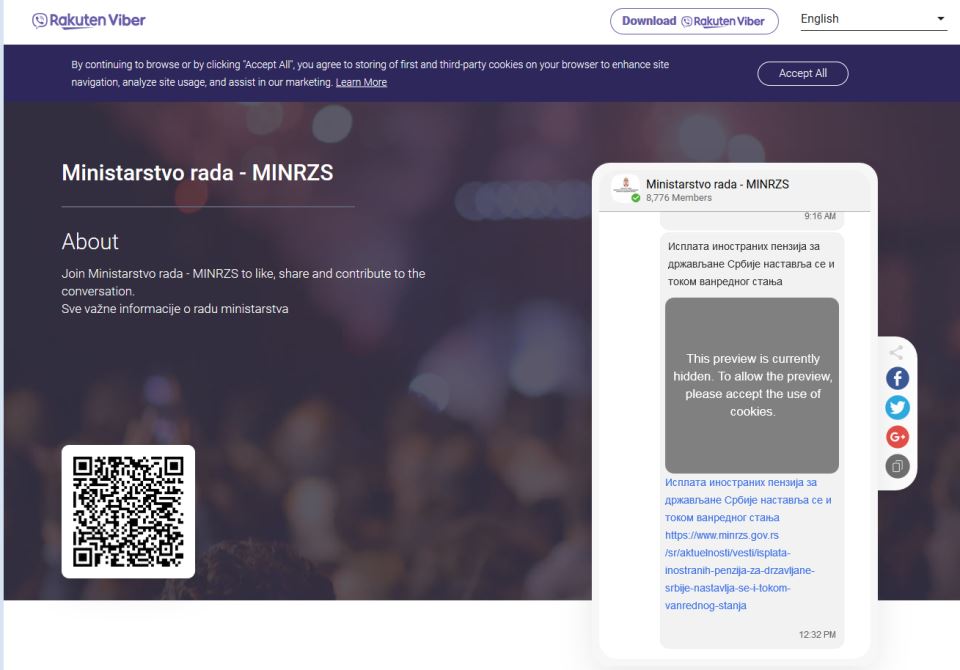
Task: Click 'Sve važne informacije o radu ministarstva' text
Action: pos(174,309)
